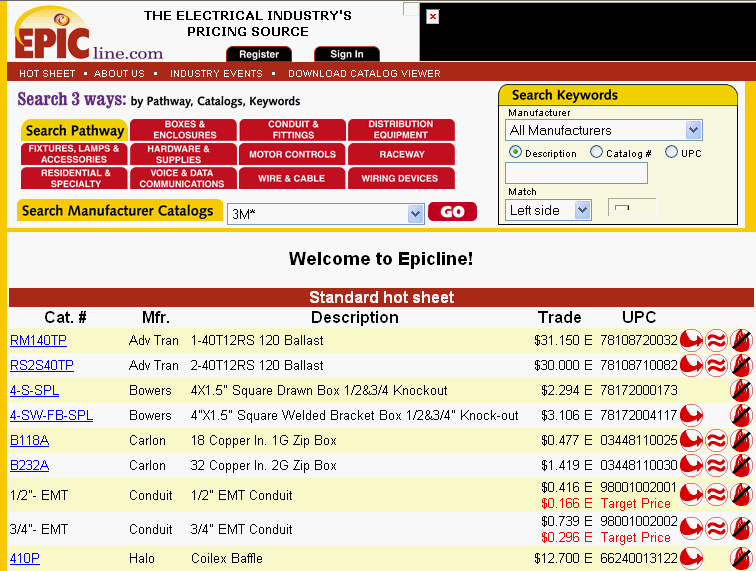Click curved arrow icon in B118A row
The image size is (756, 571).
(x=691, y=440)
